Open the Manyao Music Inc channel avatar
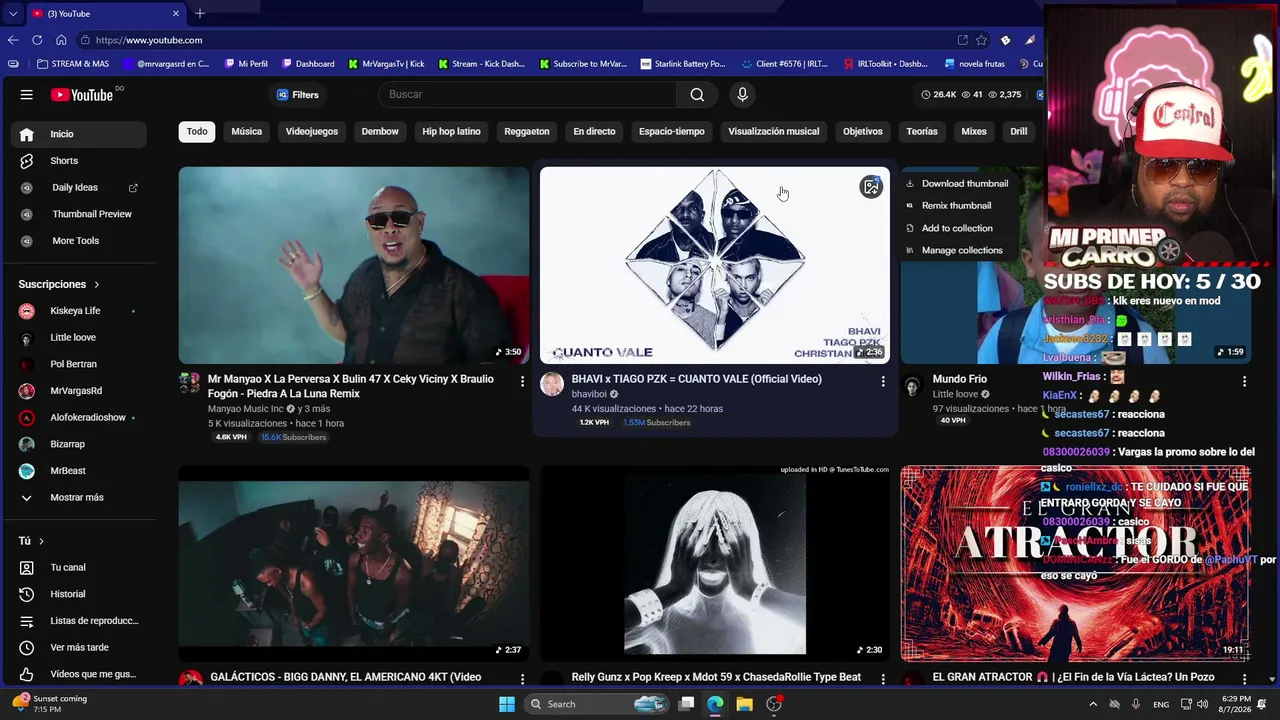The width and height of the screenshot is (1280, 720). tap(190, 383)
